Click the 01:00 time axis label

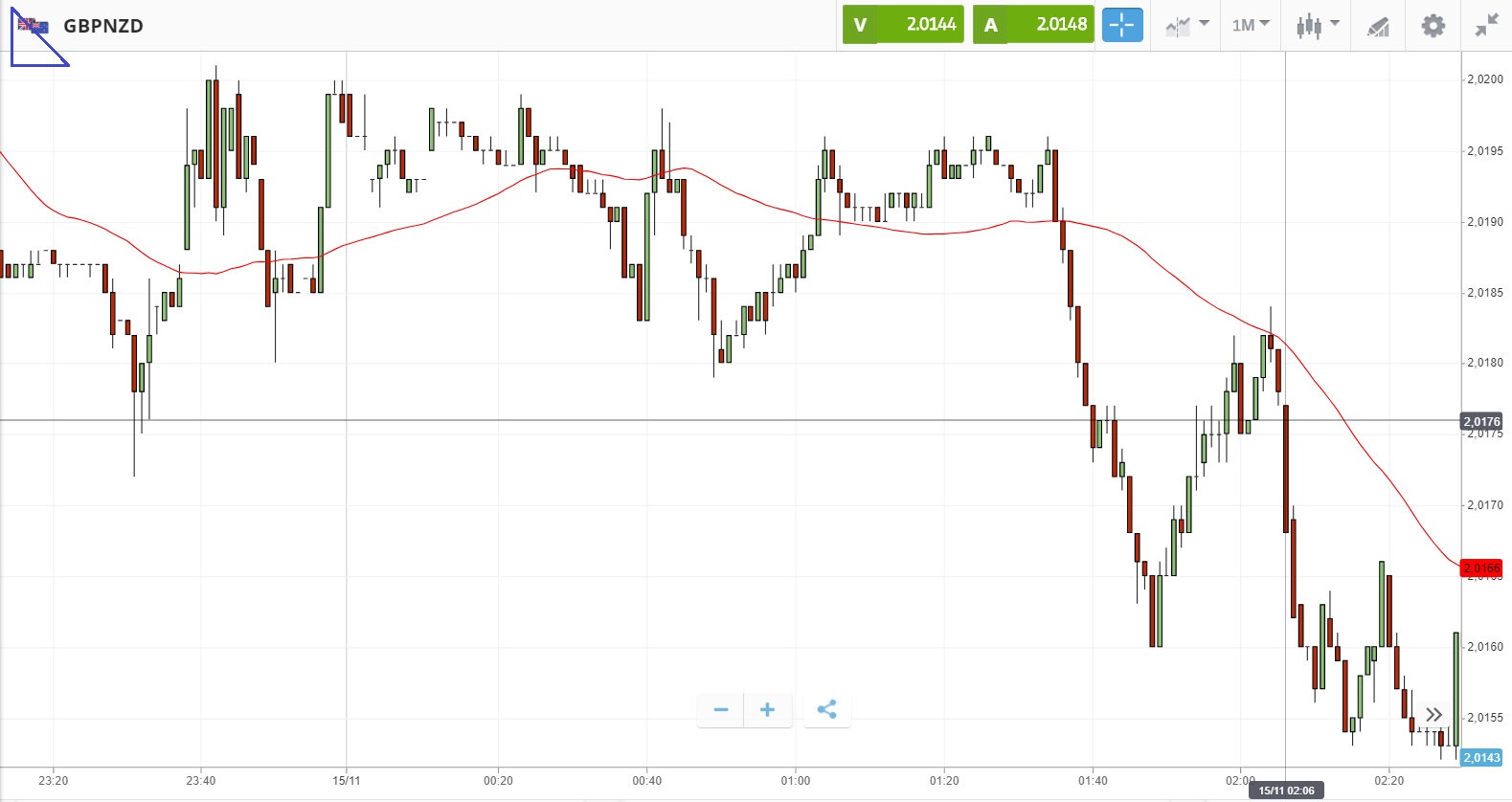click(795, 781)
